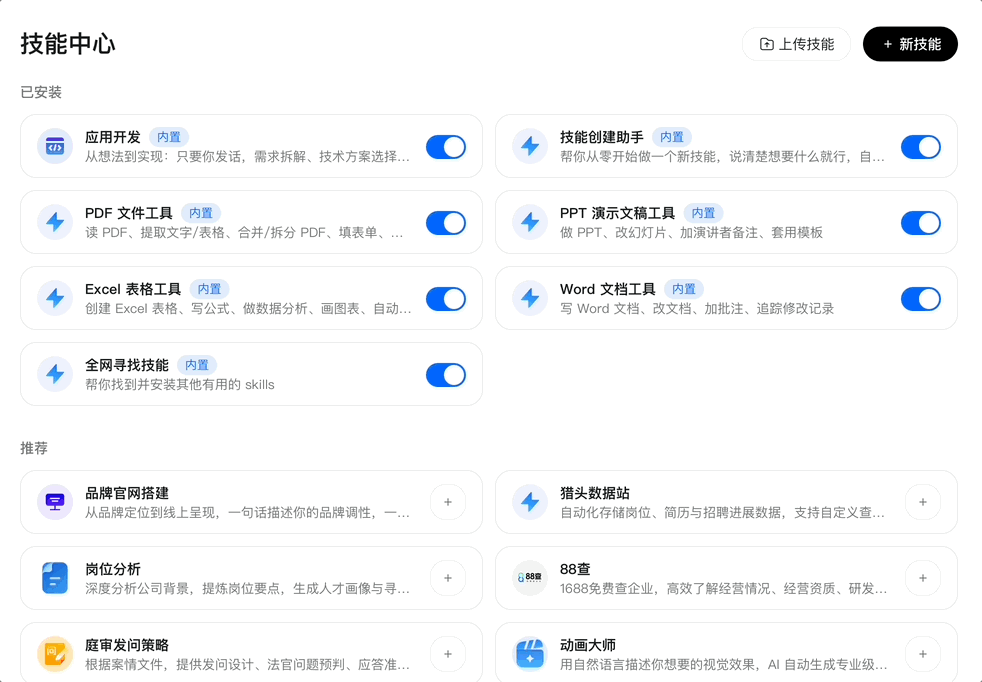
Task: Select the PDF 文件工具 skill icon
Action: (54, 222)
